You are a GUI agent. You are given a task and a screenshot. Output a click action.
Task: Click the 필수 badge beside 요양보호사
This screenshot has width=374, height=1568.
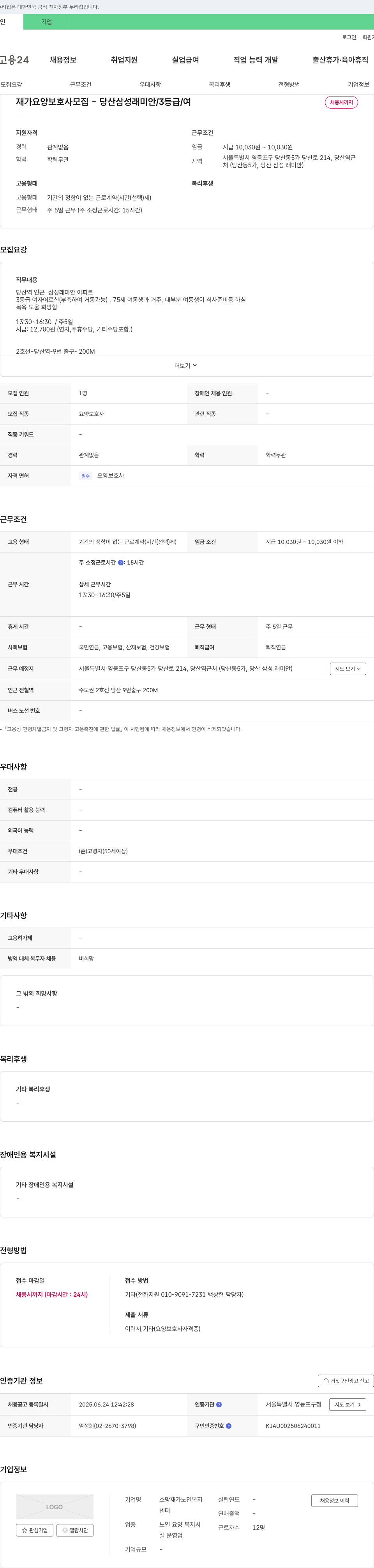pyautogui.click(x=85, y=476)
